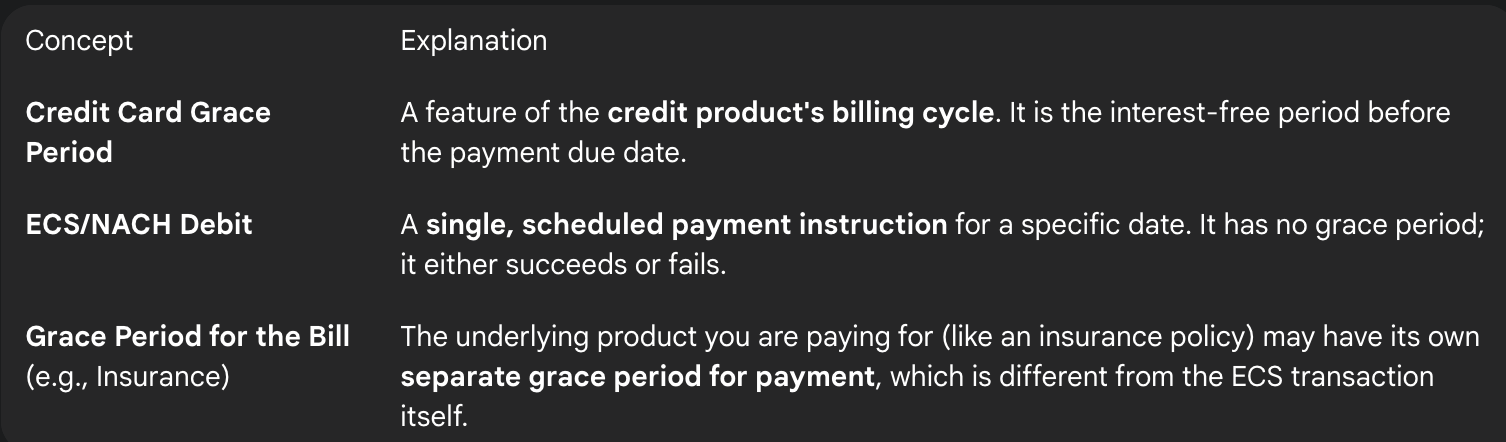The width and height of the screenshot is (1506, 442).
Task: Click "The underlying product" text
Action: point(533,336)
